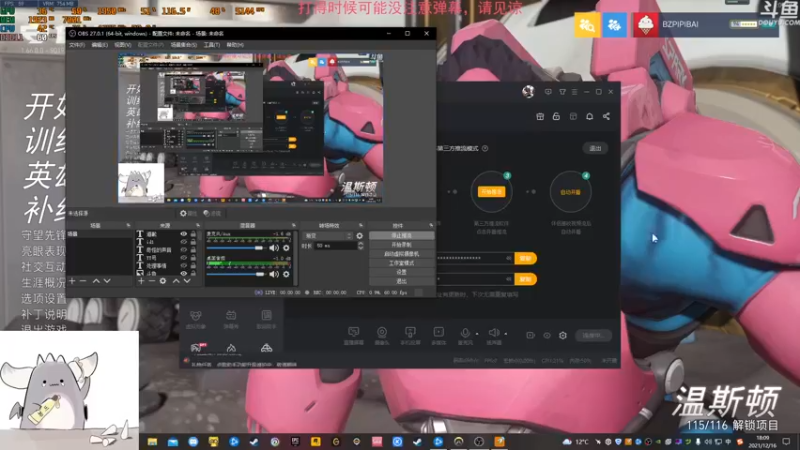800x450 pixels.
Task: Open the 编辑(E) menu in OBS
Action: 99,45
